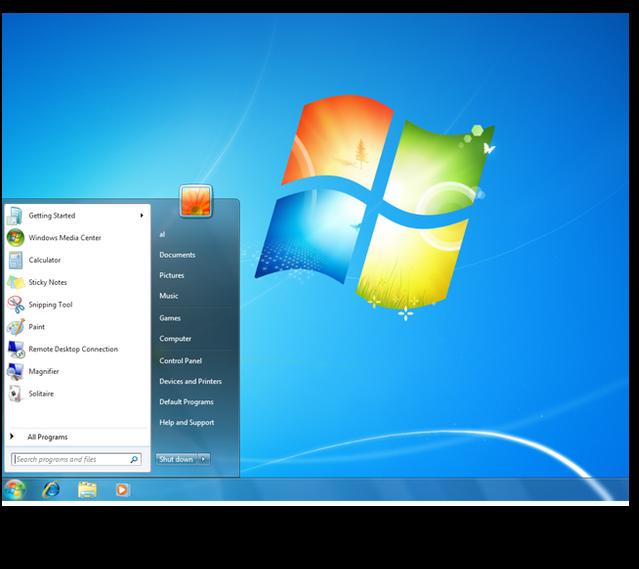This screenshot has height=569, width=639.
Task: Launch Windows Media Player from taskbar
Action: point(122,489)
